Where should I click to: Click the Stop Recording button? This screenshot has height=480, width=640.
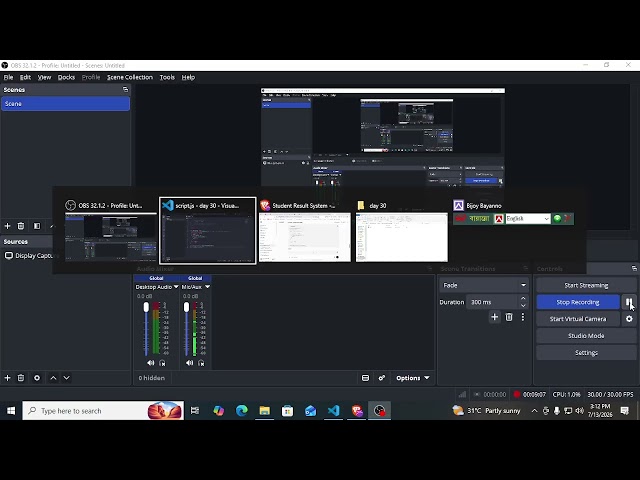[x=578, y=302]
